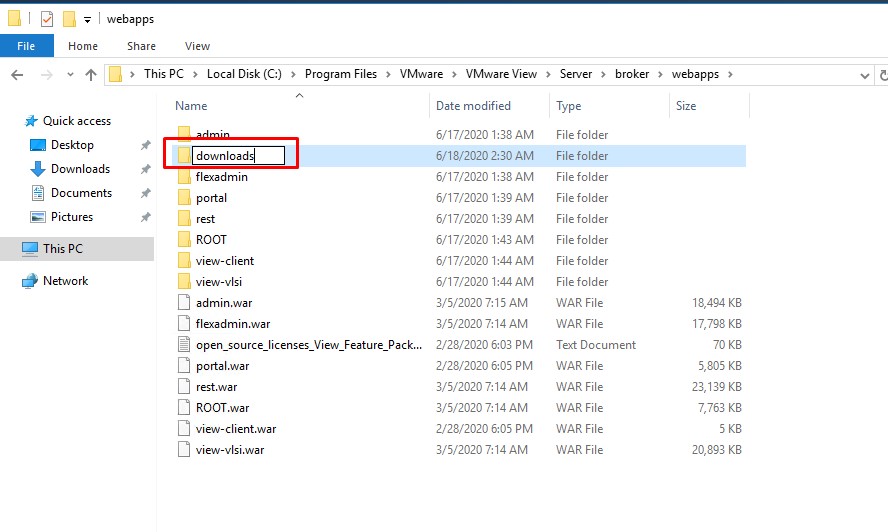
Task: Click the Properties icon in quick access toolbar
Action: (47, 19)
